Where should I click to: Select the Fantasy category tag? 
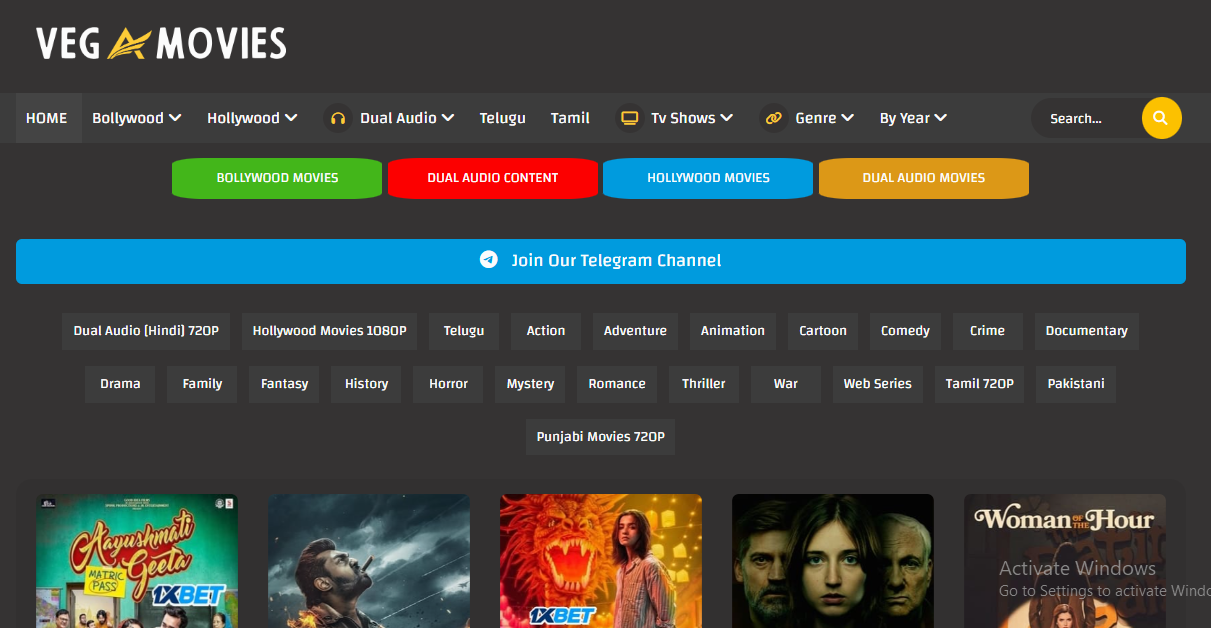point(284,384)
